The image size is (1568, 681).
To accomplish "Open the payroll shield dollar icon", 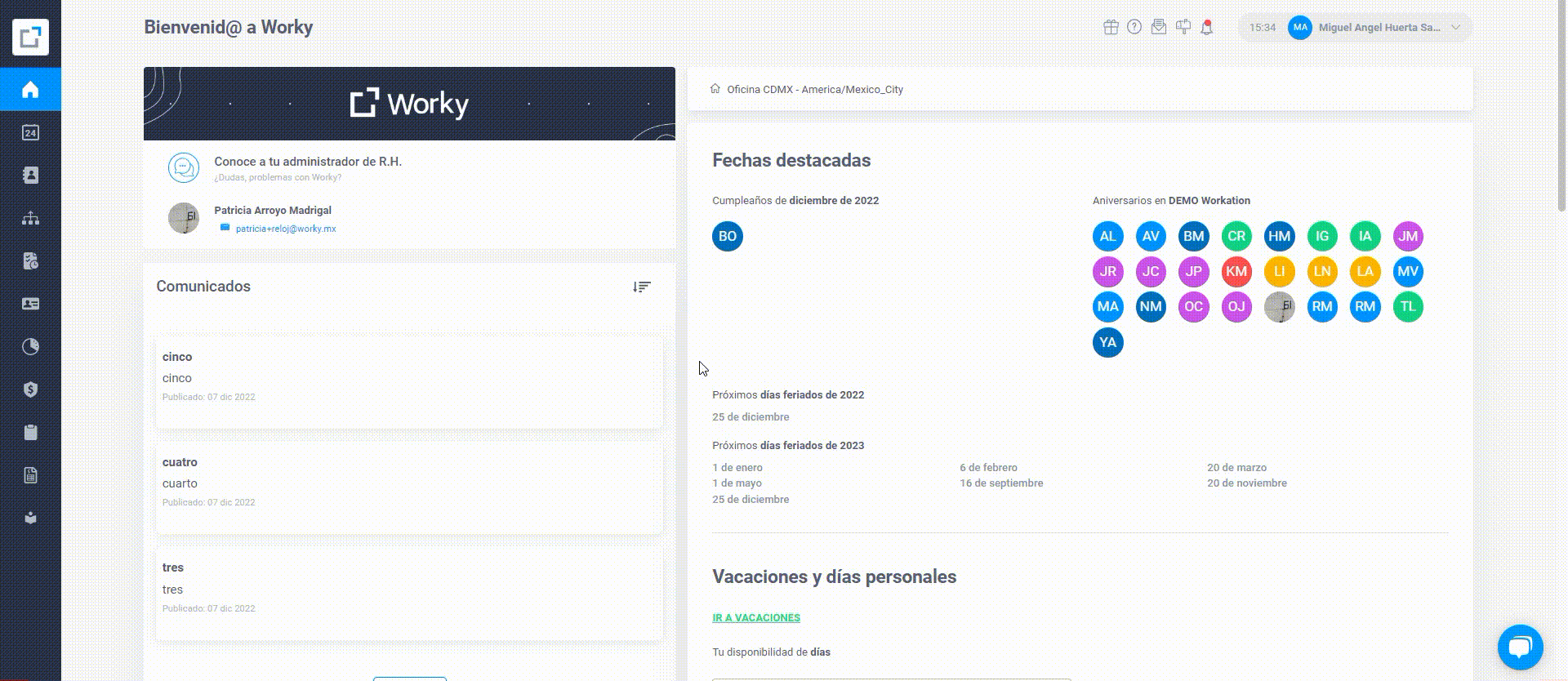I will pos(30,389).
